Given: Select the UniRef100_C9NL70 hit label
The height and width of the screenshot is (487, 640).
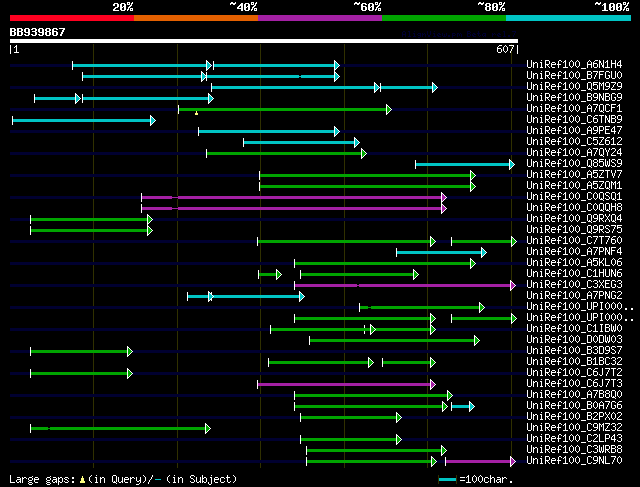Looking at the screenshot, I should 574,461.
